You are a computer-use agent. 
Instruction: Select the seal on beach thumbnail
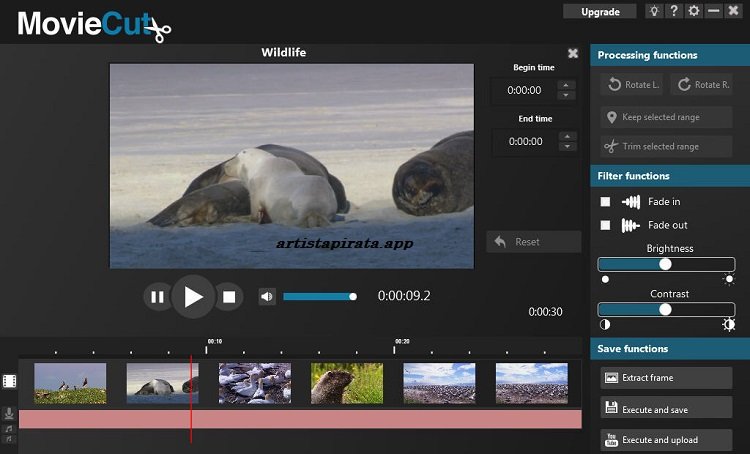point(163,383)
